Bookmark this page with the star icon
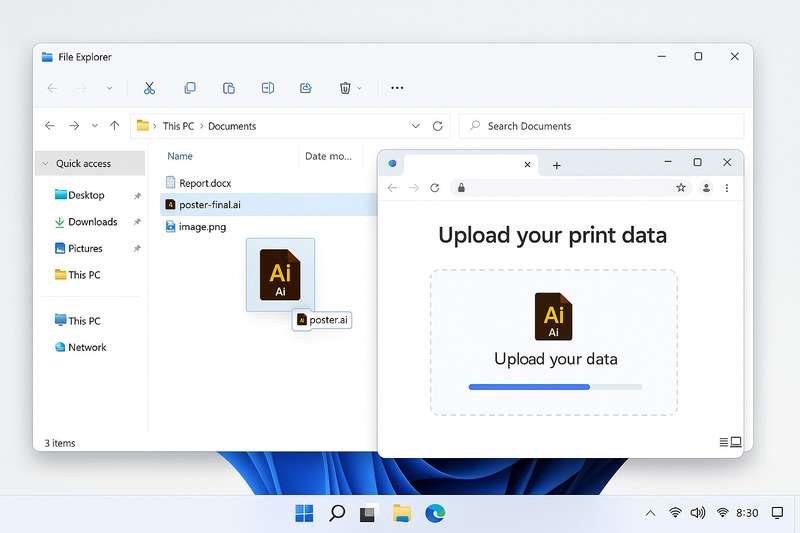Image resolution: width=800 pixels, height=533 pixels. 681,188
